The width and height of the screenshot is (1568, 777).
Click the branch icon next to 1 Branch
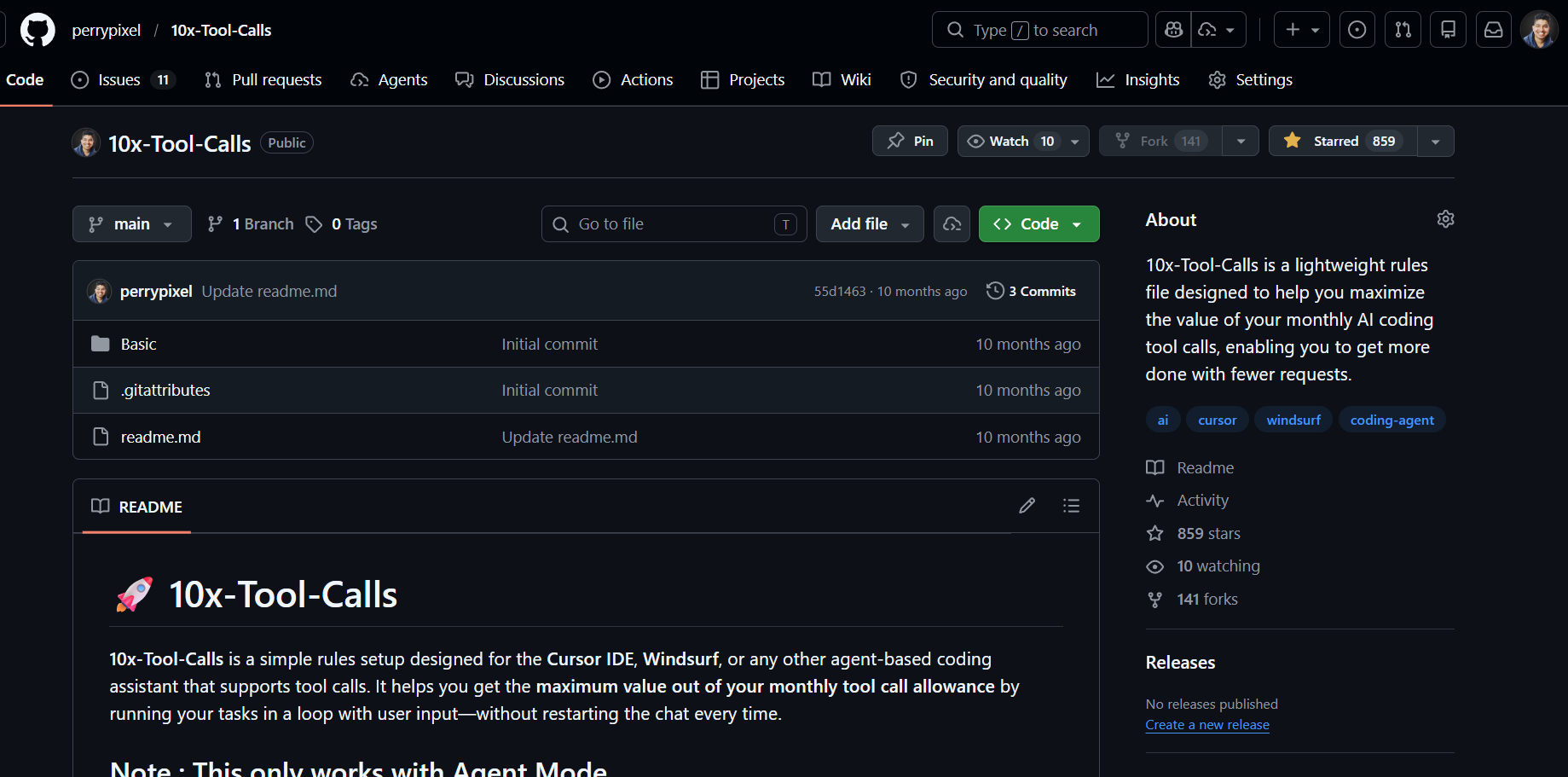[216, 224]
